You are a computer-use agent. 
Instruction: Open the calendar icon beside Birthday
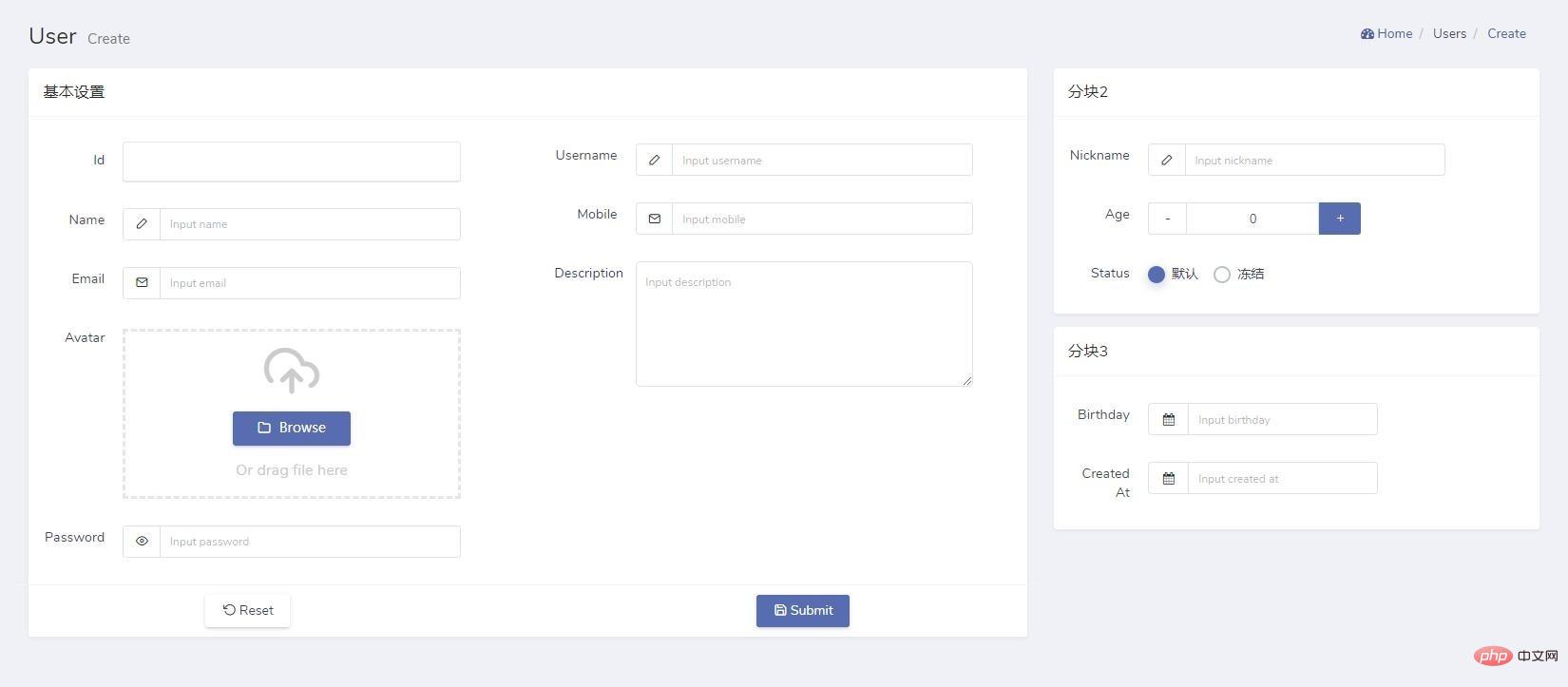1168,418
